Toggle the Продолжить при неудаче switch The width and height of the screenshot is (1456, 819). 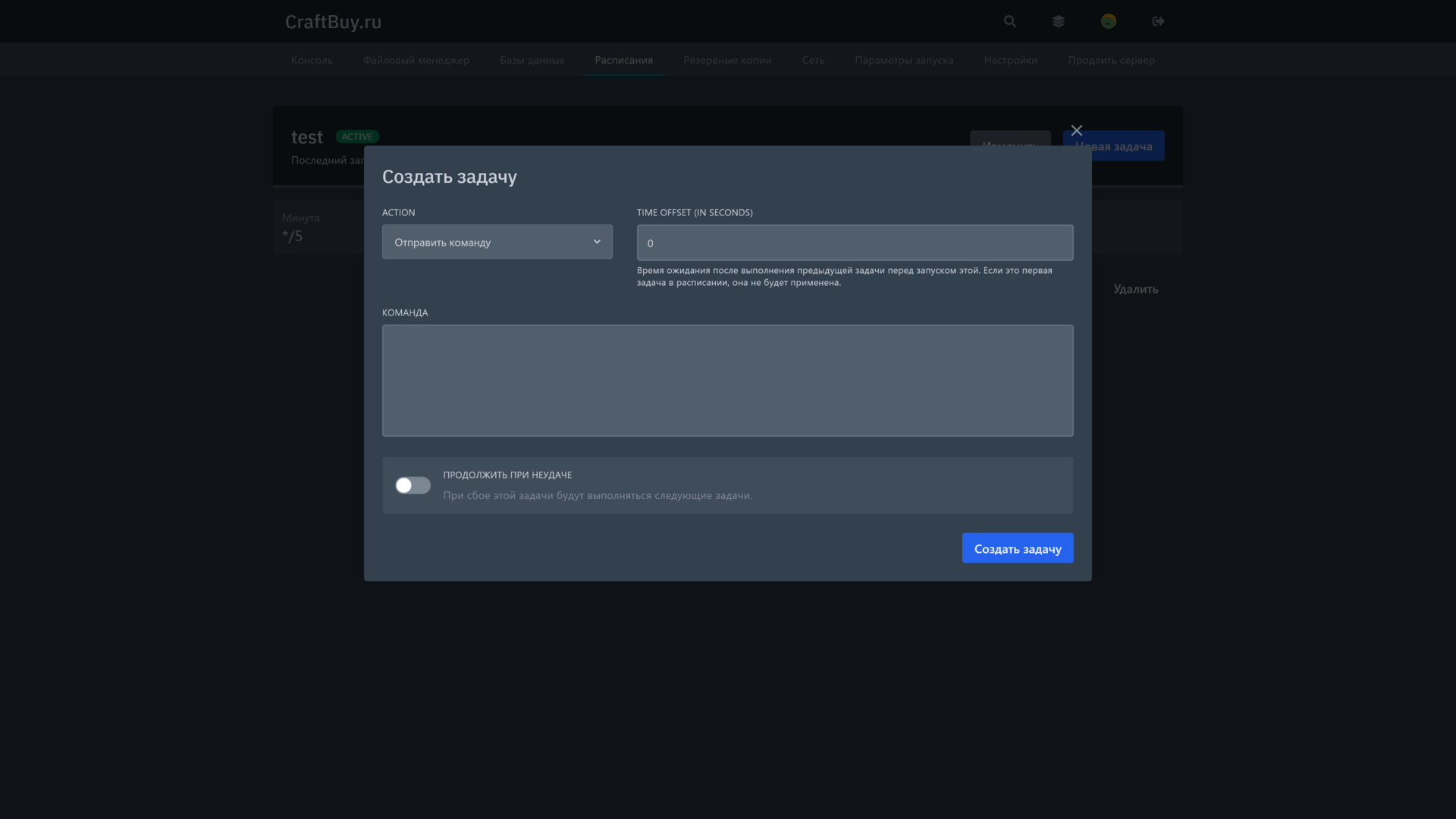pos(413,485)
